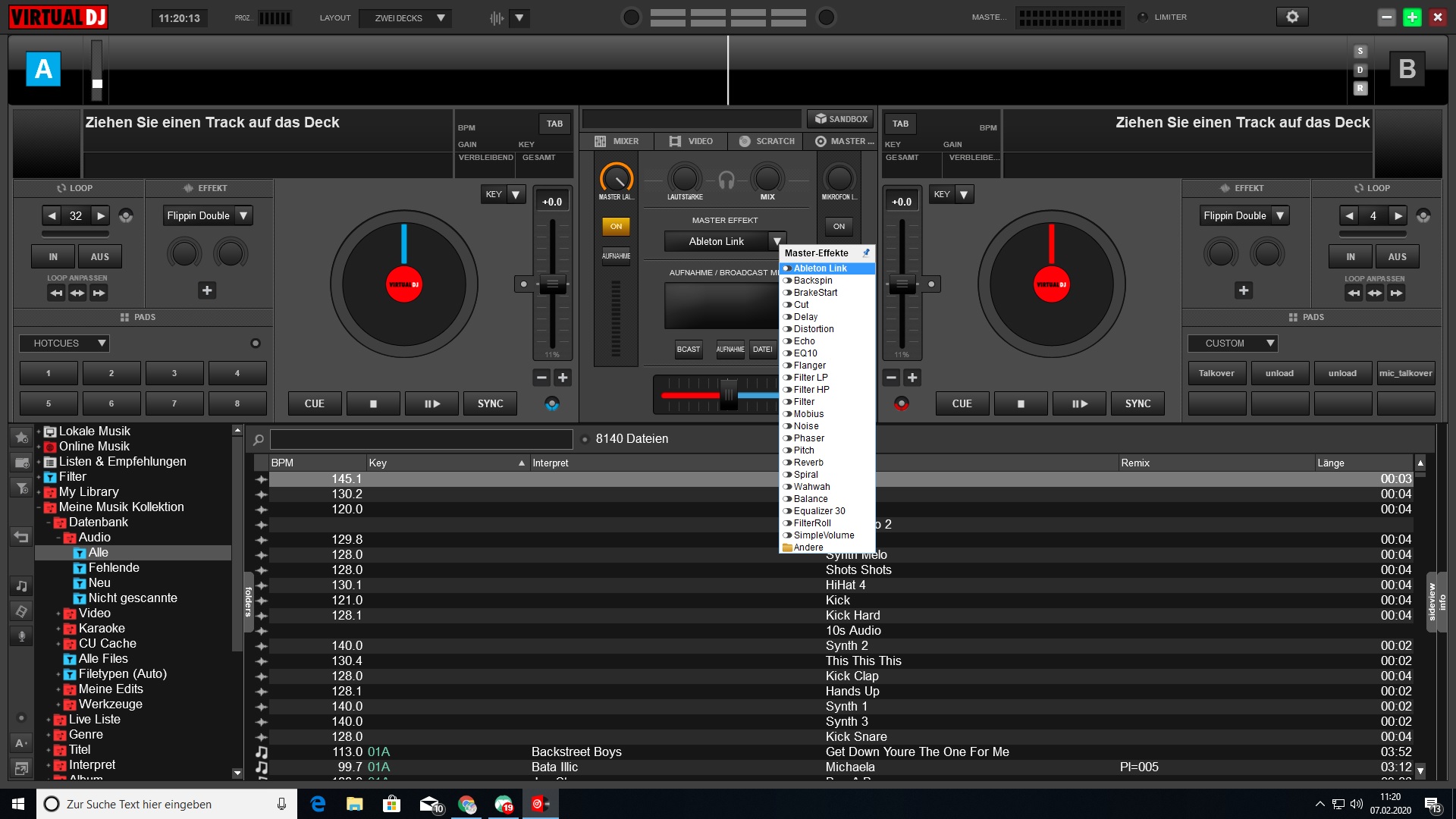The width and height of the screenshot is (1456, 819).
Task: Open the Custom pads dropdown on deck B
Action: (x=1233, y=344)
